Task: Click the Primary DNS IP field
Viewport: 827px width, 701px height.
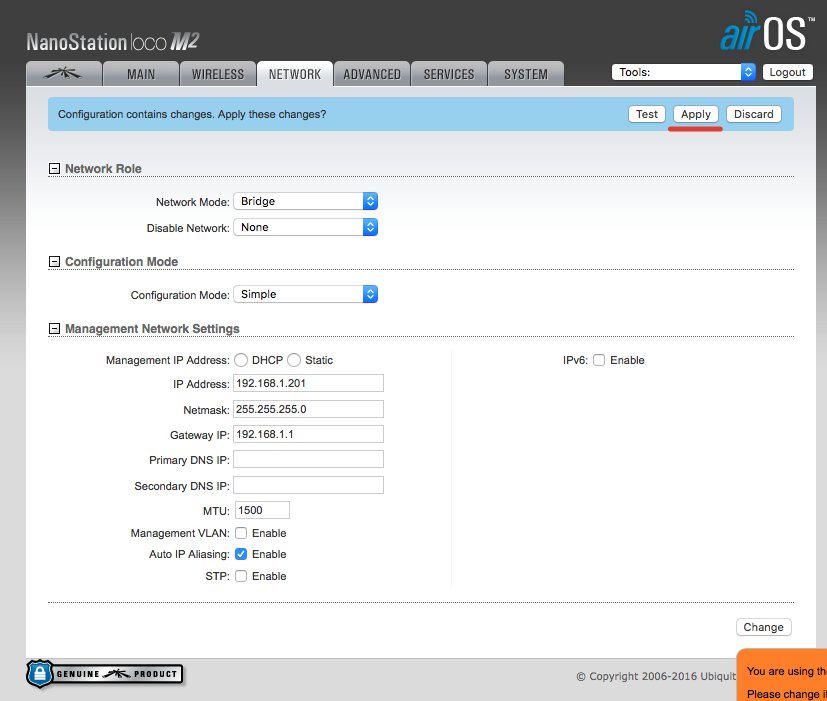Action: point(308,459)
